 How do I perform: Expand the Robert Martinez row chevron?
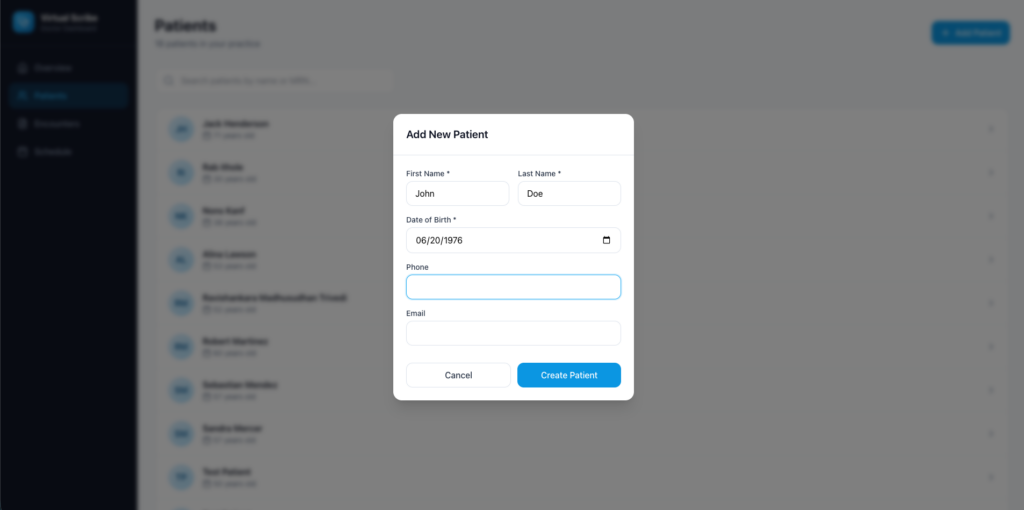point(991,346)
